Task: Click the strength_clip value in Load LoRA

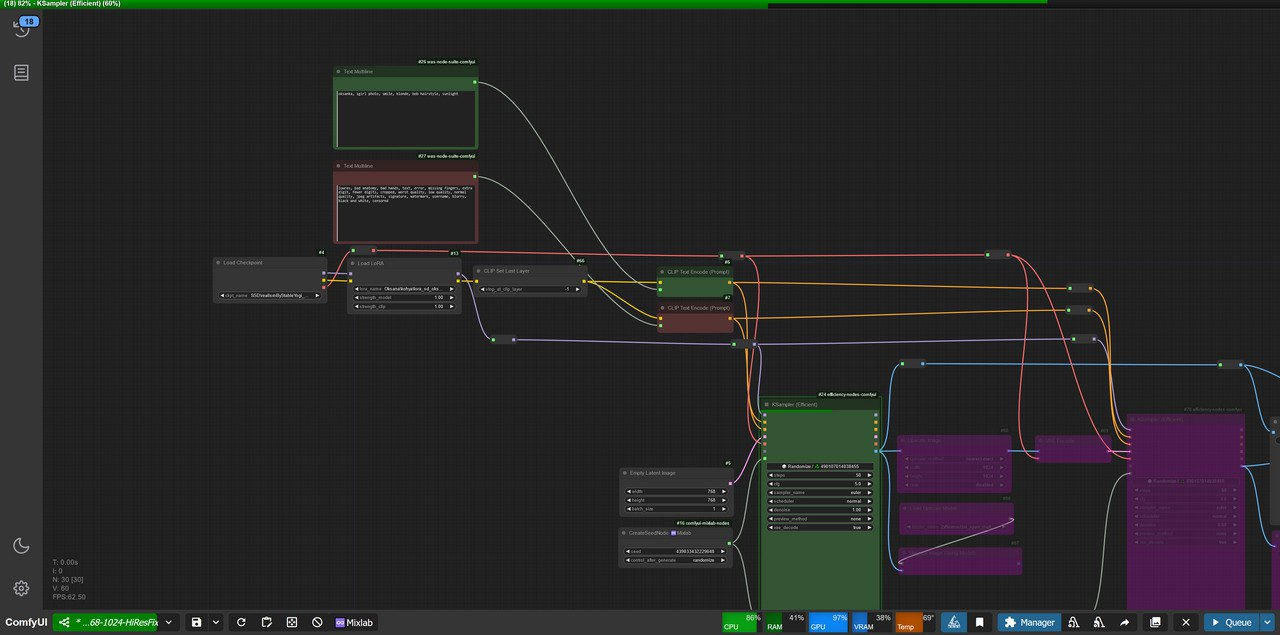Action: (x=404, y=306)
